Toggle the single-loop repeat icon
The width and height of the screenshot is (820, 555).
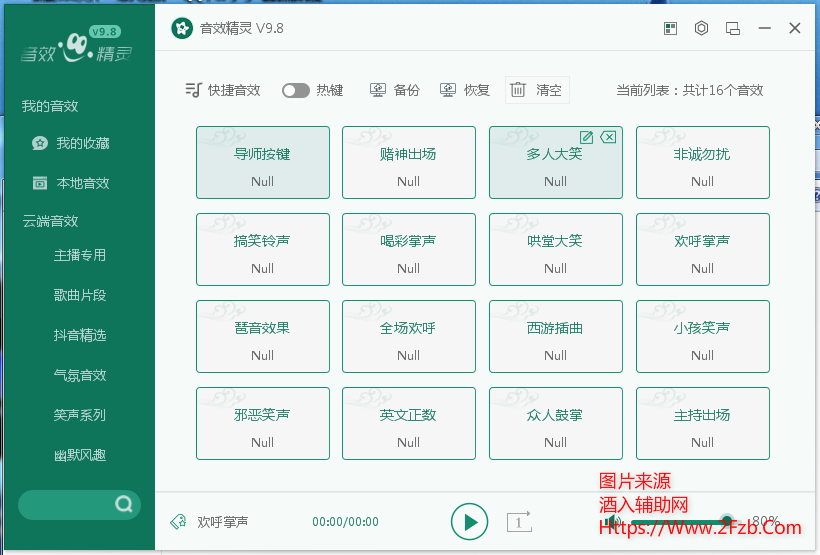519,522
